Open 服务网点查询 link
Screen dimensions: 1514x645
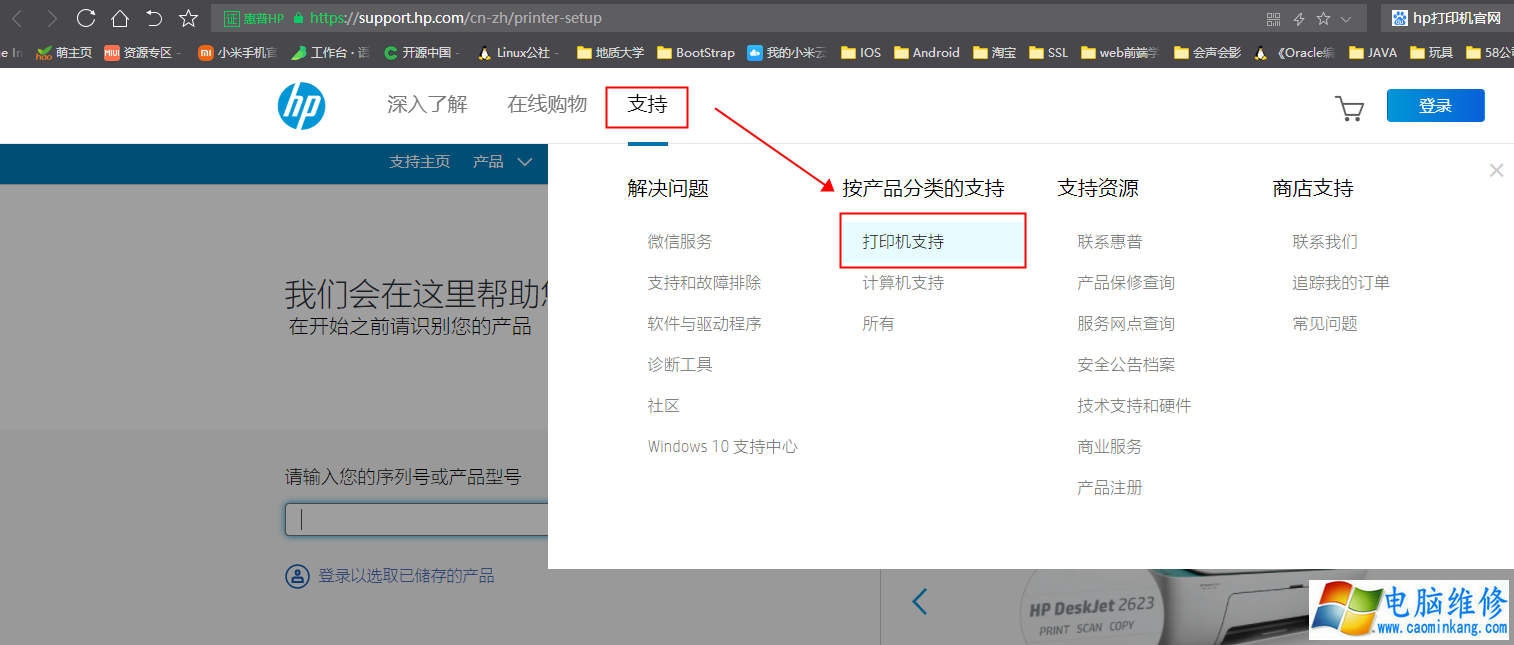click(x=1126, y=324)
